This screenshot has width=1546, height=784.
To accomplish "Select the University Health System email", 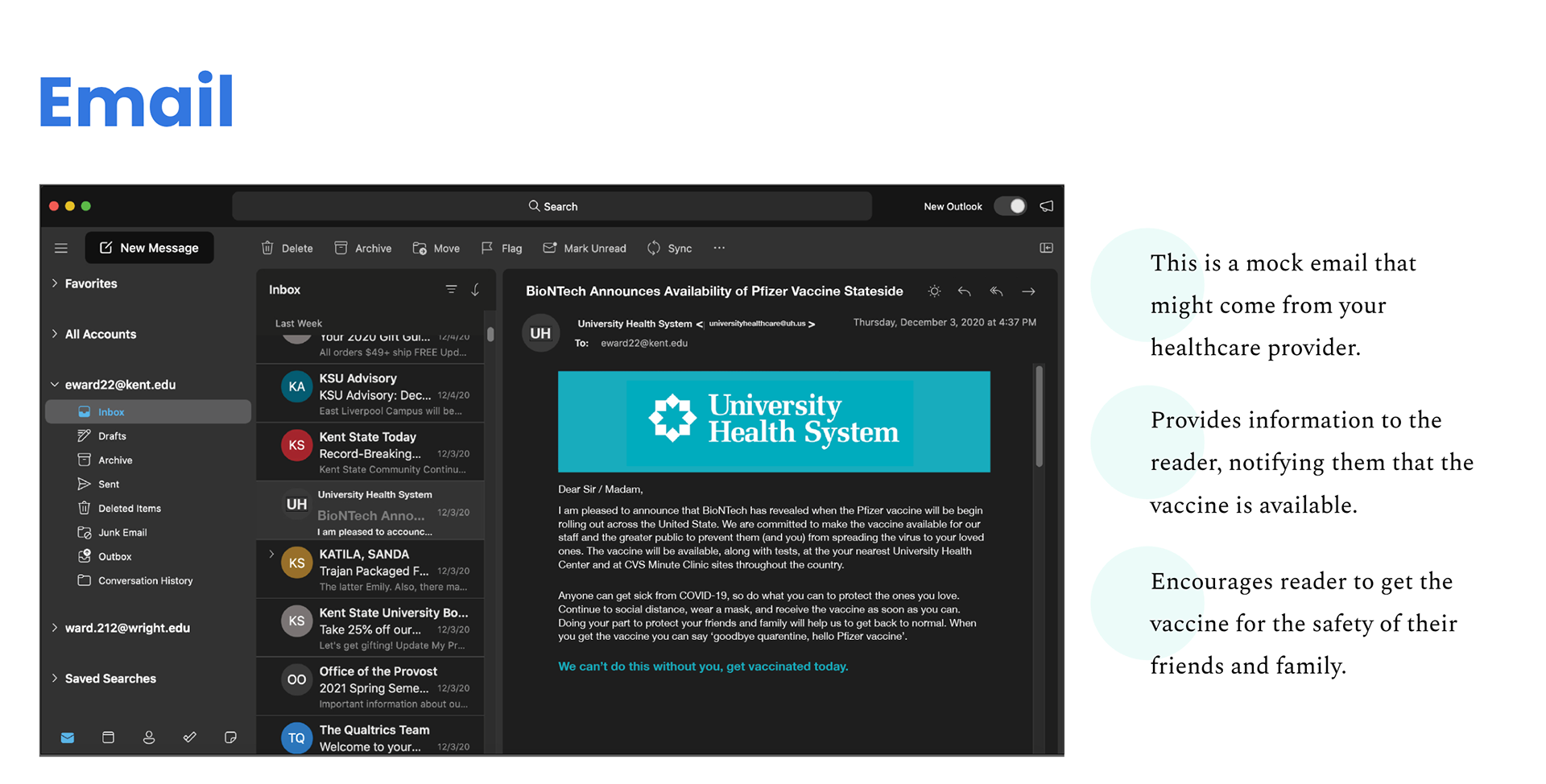I will [370, 511].
